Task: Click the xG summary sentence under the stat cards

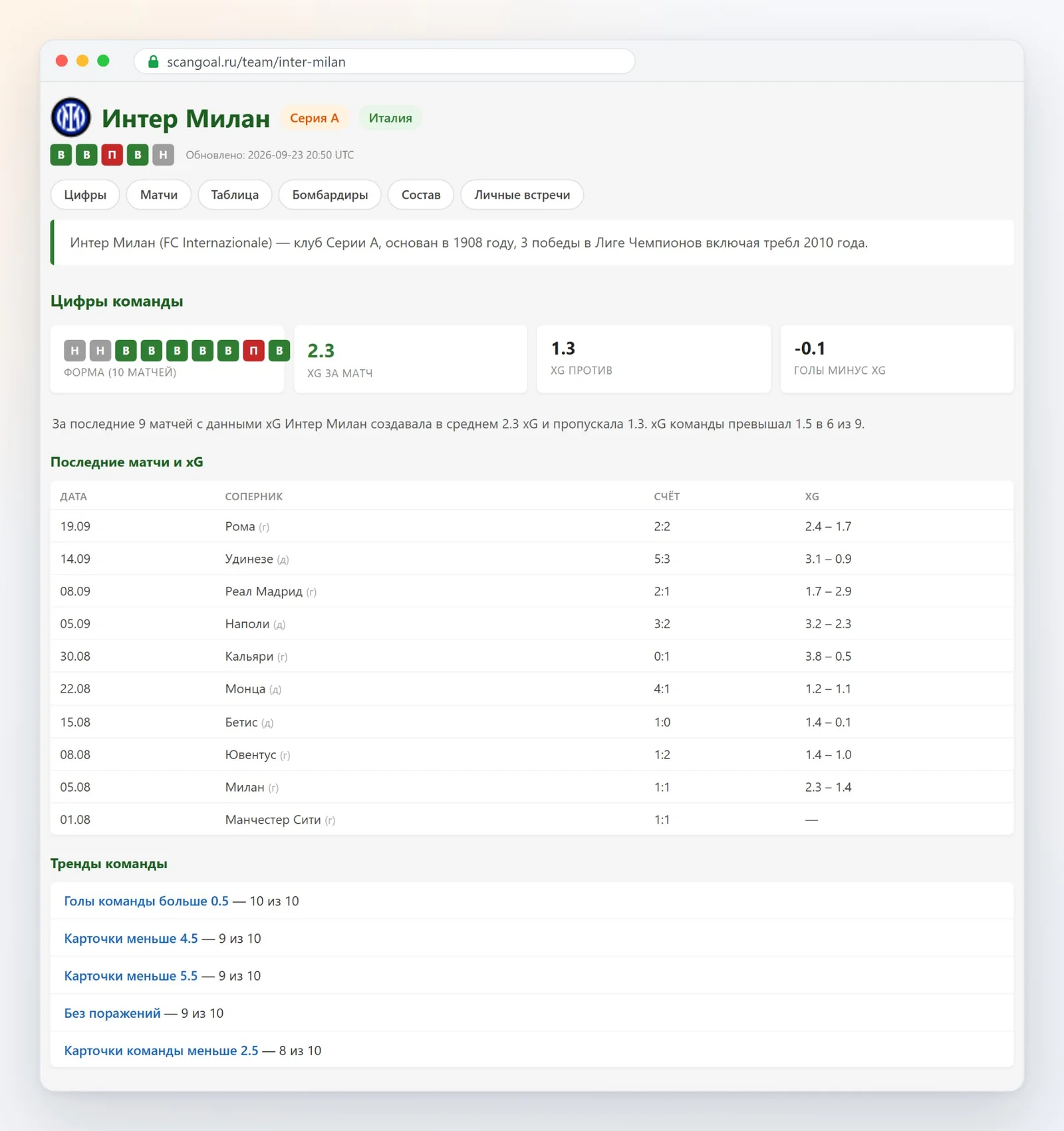Action: click(x=458, y=424)
